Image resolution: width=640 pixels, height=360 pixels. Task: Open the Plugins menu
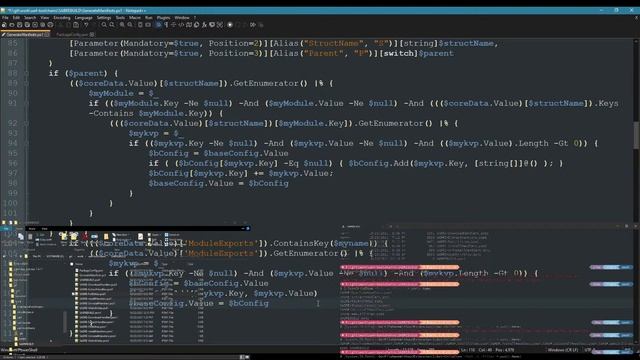pos(163,18)
